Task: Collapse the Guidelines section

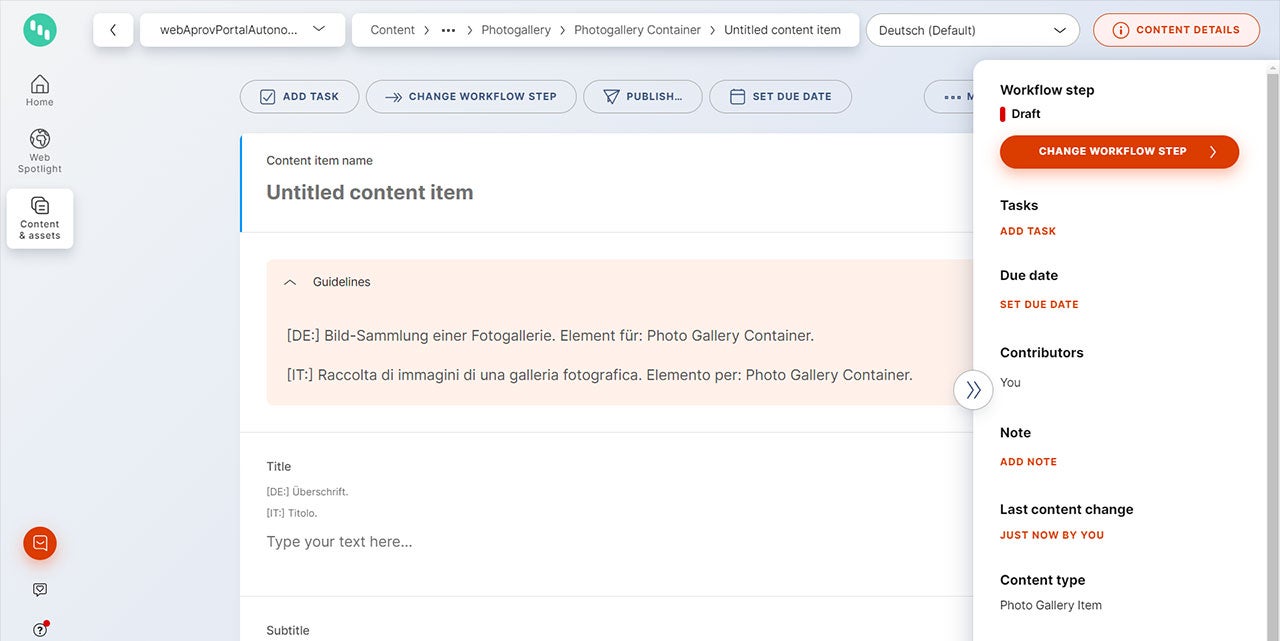Action: pos(290,282)
